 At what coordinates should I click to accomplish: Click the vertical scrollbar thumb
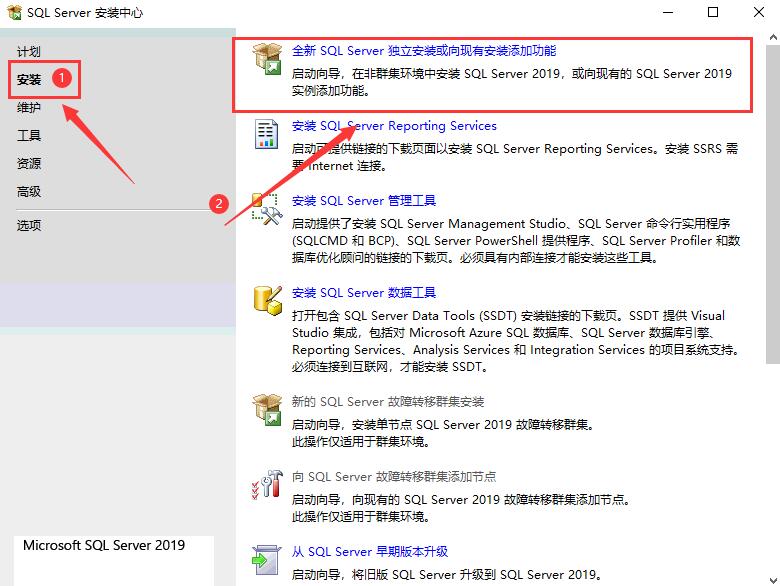[773, 204]
